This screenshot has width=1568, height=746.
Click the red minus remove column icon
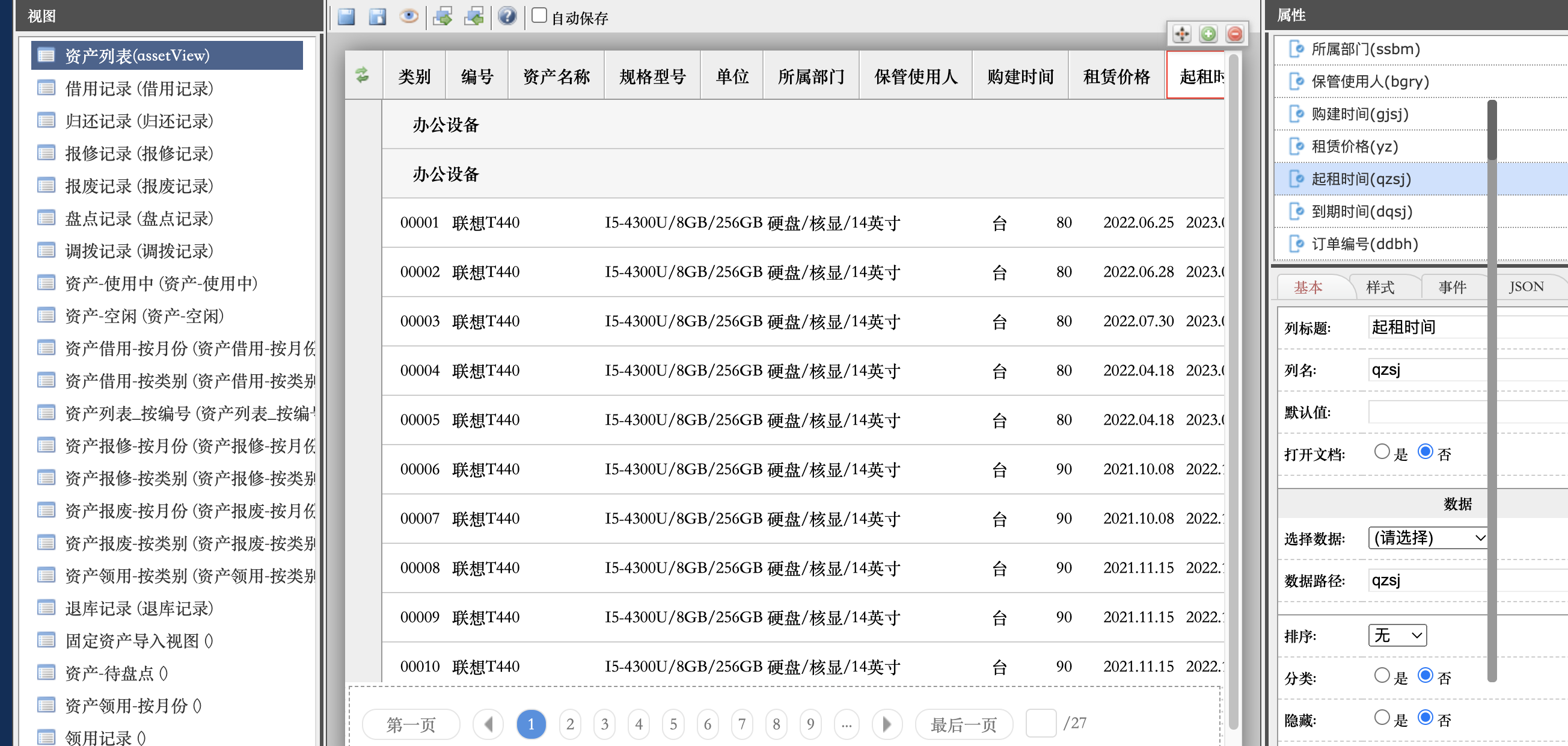pyautogui.click(x=1235, y=34)
